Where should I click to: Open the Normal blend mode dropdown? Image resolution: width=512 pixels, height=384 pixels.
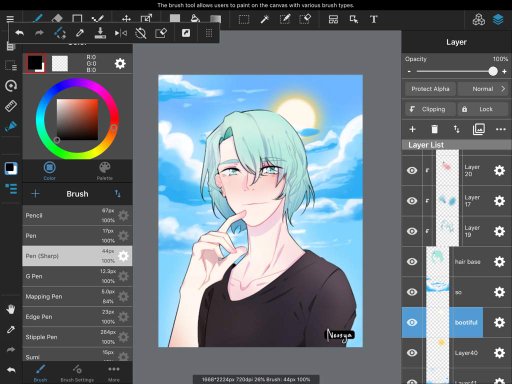tap(484, 89)
